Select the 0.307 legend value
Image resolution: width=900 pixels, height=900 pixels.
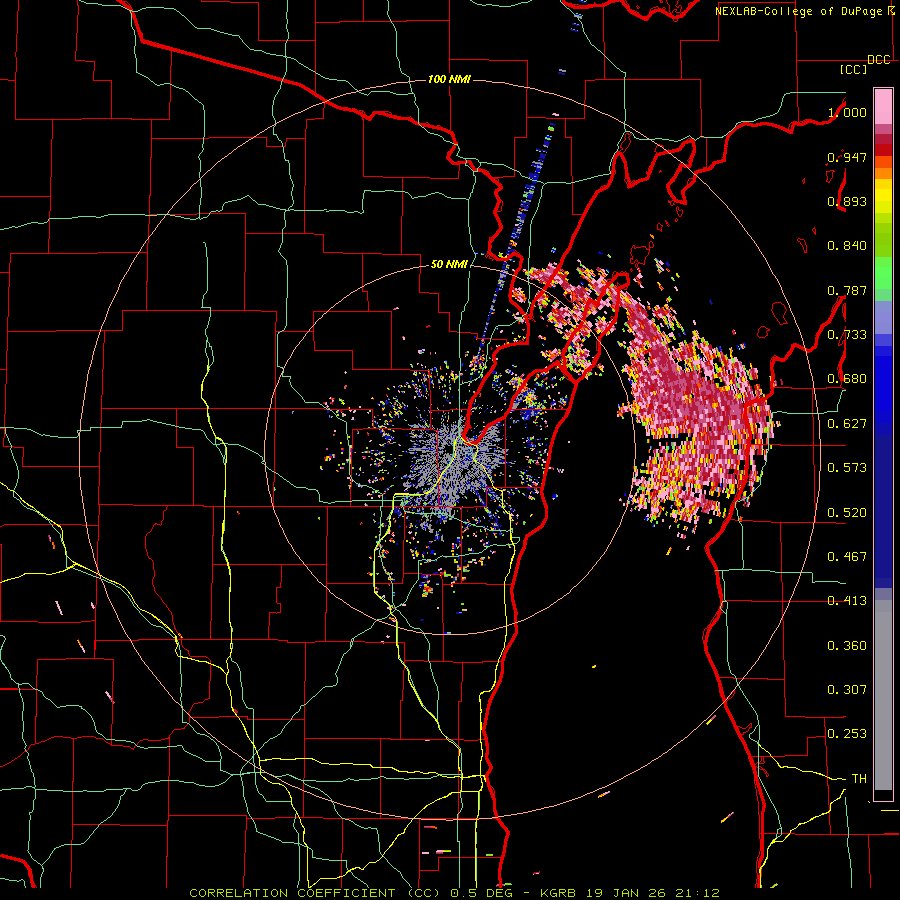(847, 690)
